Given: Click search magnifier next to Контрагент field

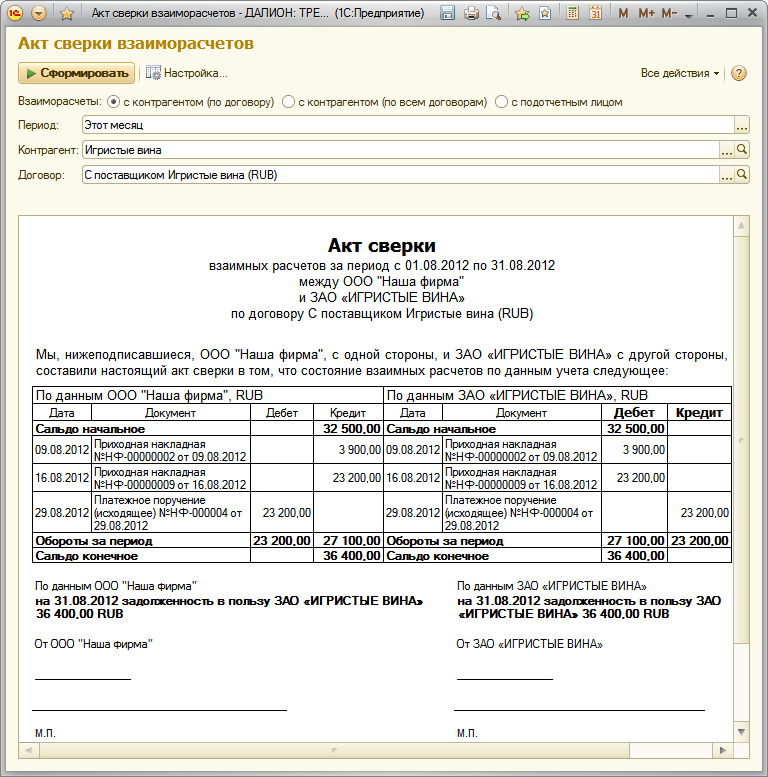Looking at the screenshot, I should (742, 150).
